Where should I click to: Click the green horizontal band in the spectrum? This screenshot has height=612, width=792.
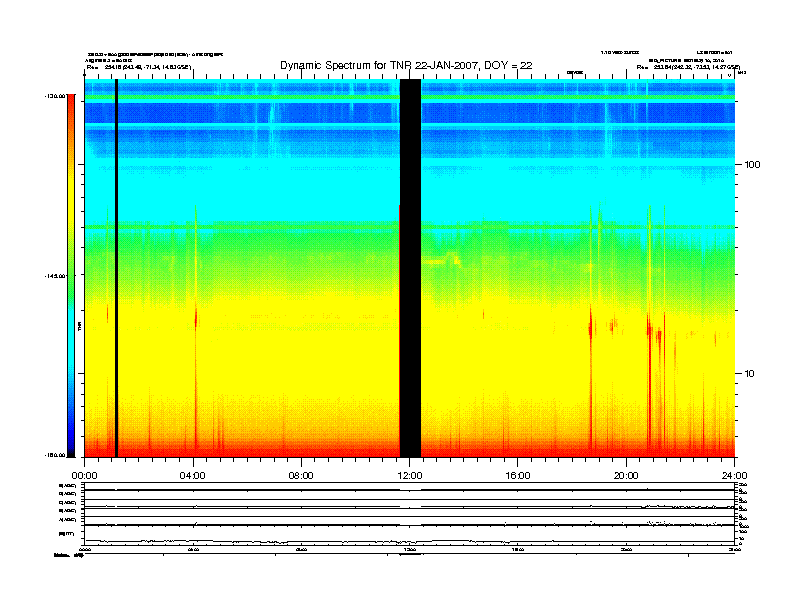[x=410, y=97]
